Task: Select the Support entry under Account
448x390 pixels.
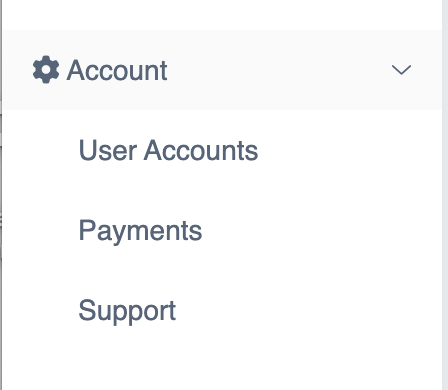Action: [127, 311]
